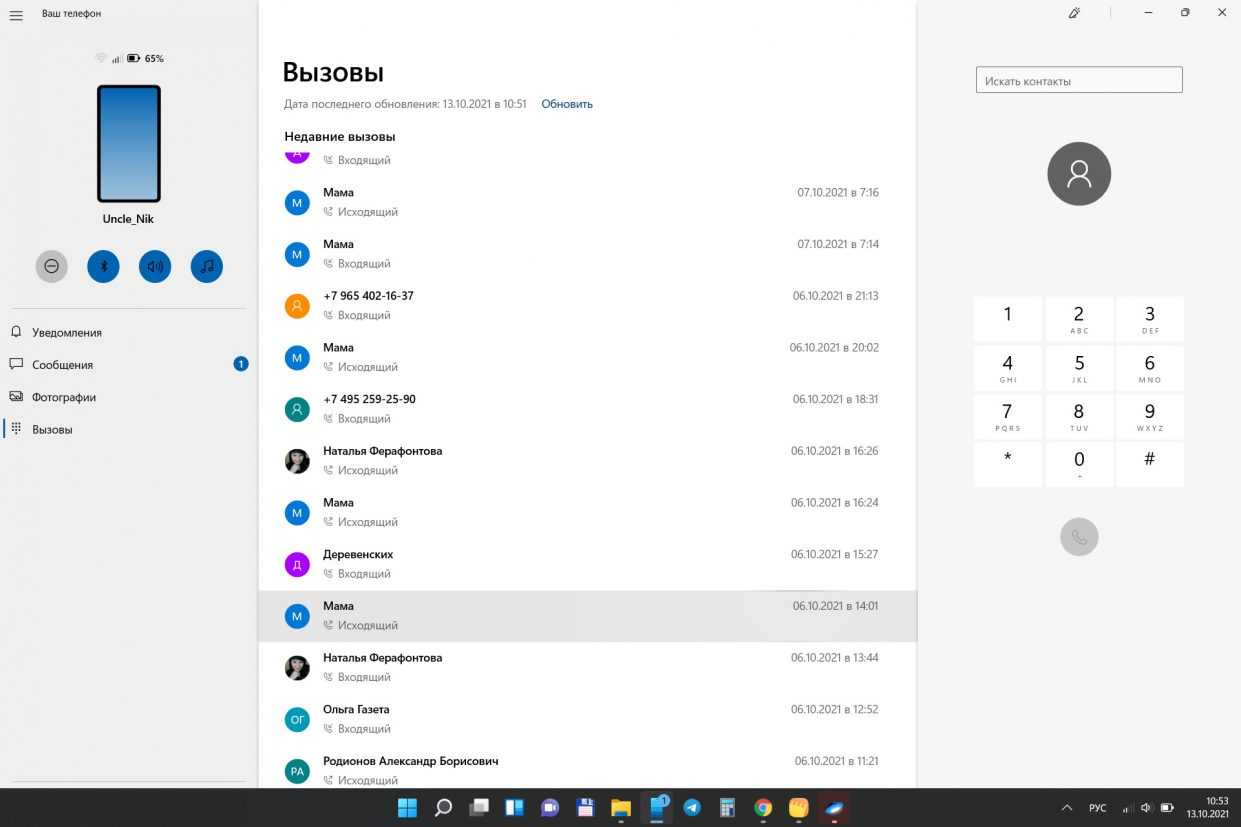Click Наталья Ферафонтова avatar at 16:26
This screenshot has height=827, width=1241.
(297, 460)
